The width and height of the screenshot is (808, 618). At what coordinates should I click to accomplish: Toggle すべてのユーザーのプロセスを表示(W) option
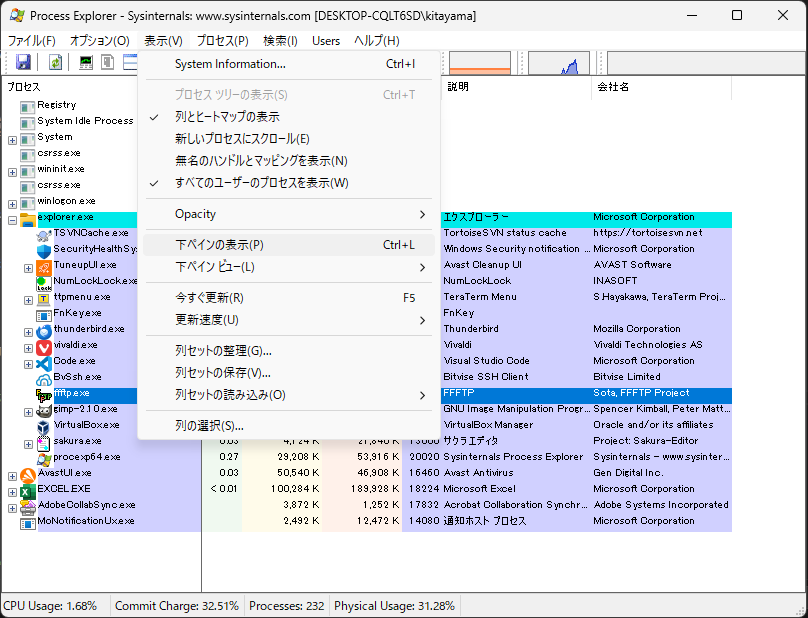tap(289, 183)
